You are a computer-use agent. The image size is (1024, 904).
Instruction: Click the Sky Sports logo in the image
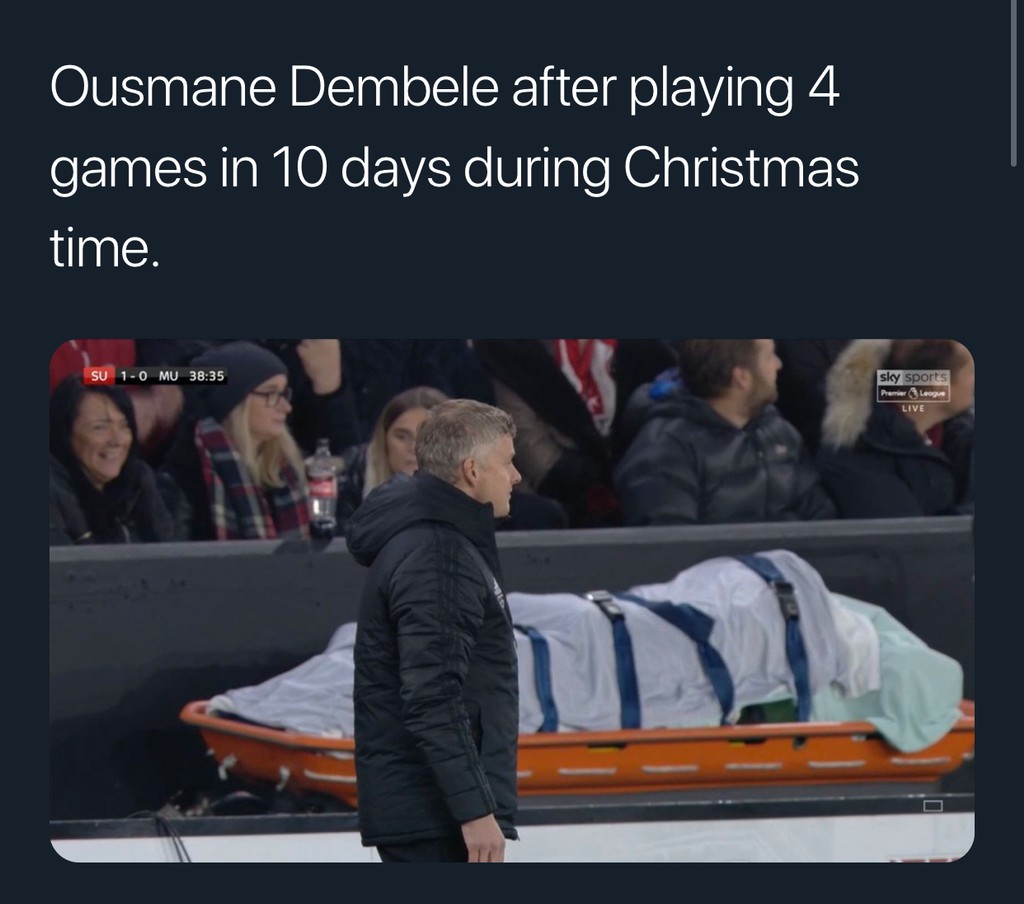click(912, 378)
